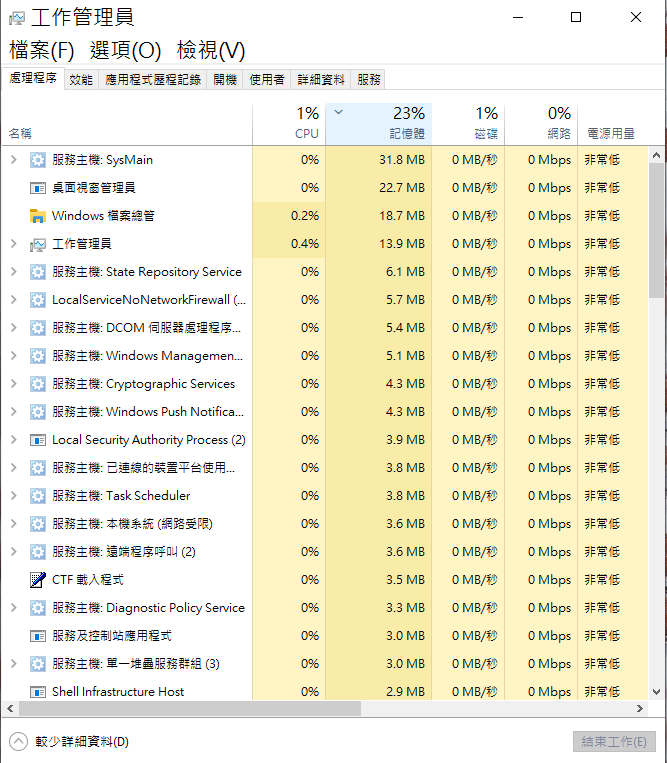Select the 6.1 MB memory cell

[379, 272]
